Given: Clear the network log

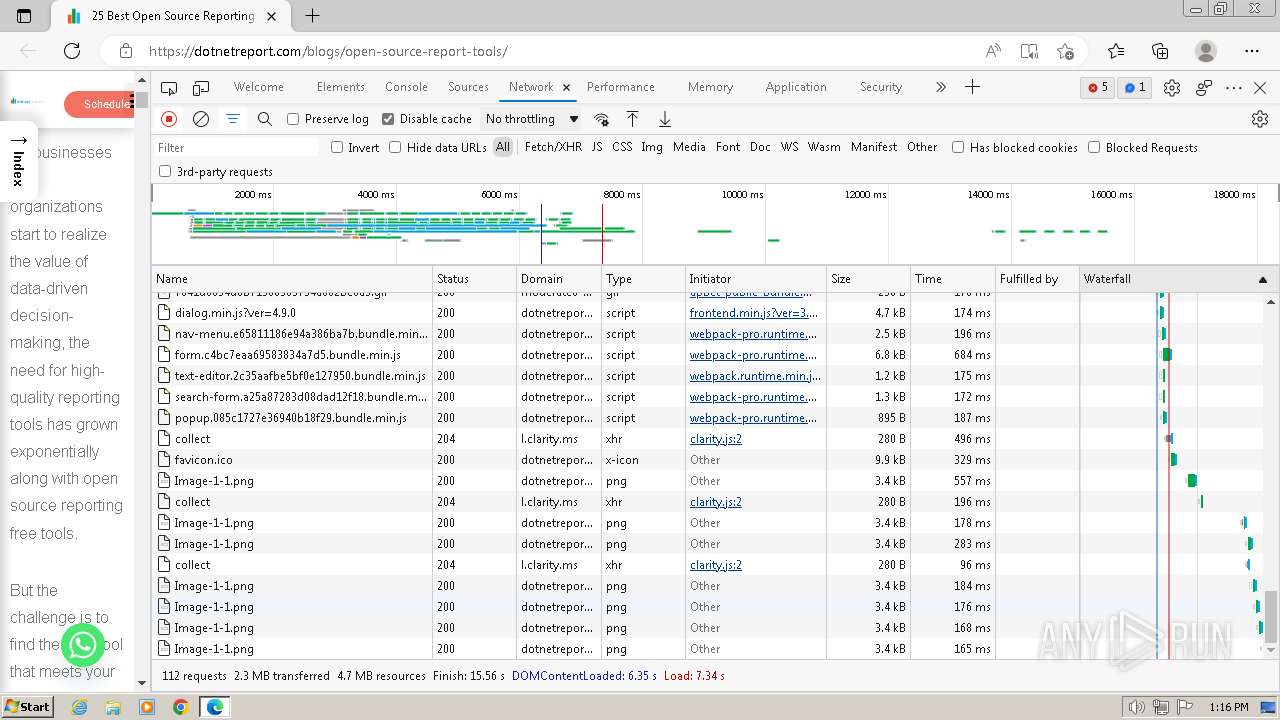Looking at the screenshot, I should pos(201,119).
